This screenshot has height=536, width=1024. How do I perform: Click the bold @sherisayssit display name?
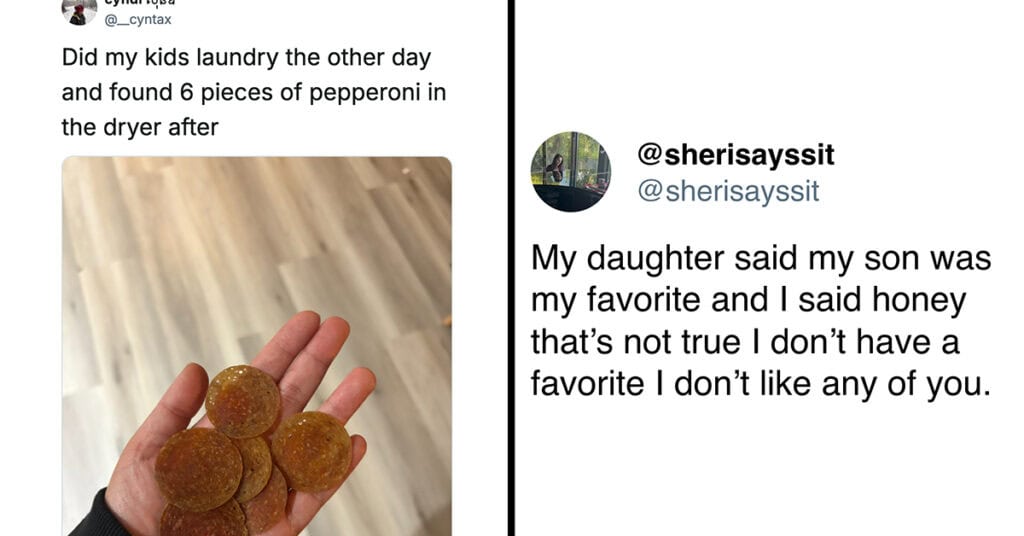tap(735, 156)
